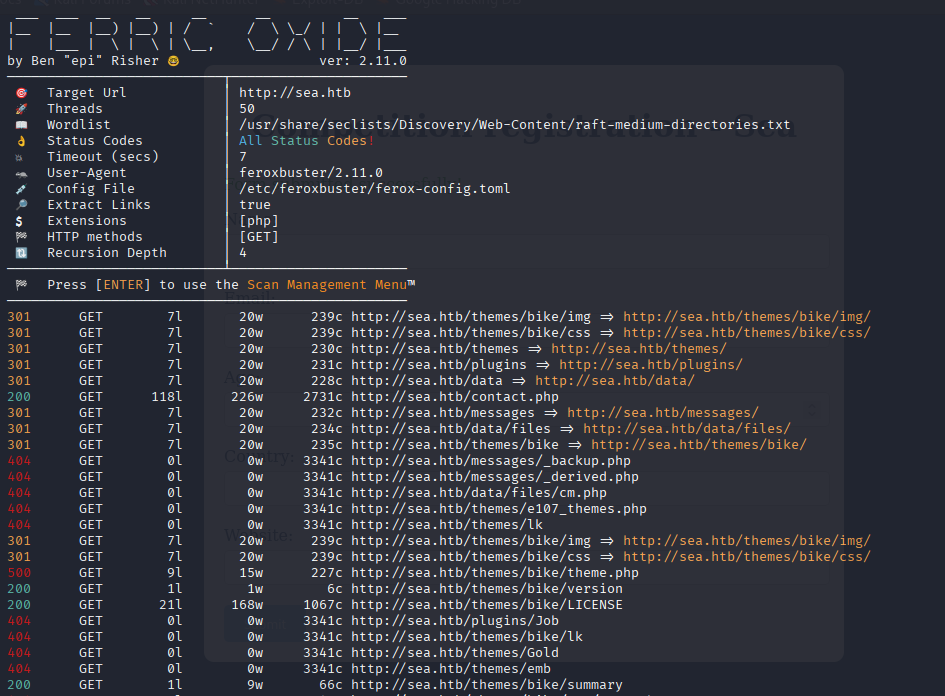This screenshot has width=945, height=696.
Task: Click the http://sea.htb/plugins/Job result URL
Action: point(455,621)
